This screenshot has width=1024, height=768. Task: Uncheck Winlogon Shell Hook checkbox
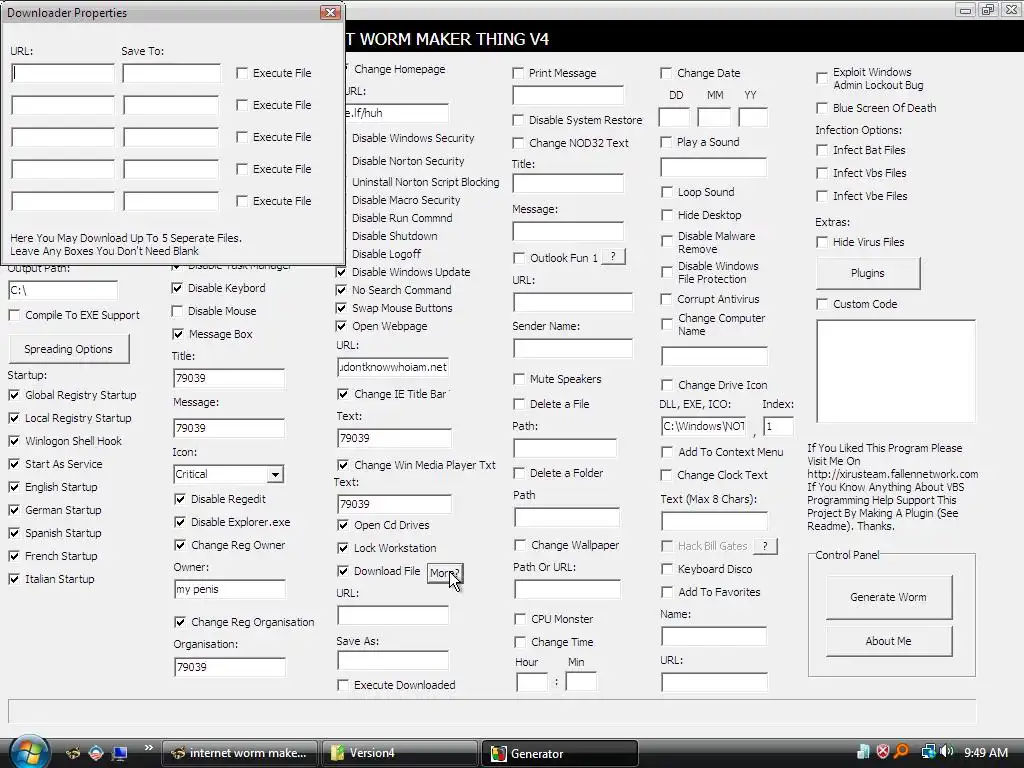(14, 441)
